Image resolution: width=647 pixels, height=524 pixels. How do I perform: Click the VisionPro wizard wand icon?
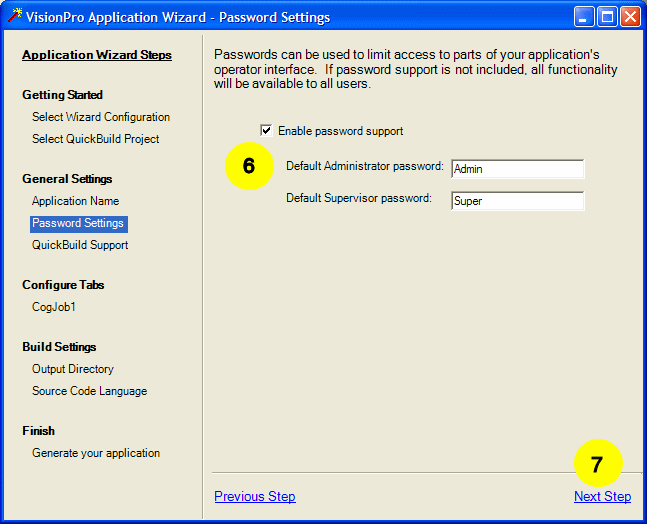tap(14, 16)
